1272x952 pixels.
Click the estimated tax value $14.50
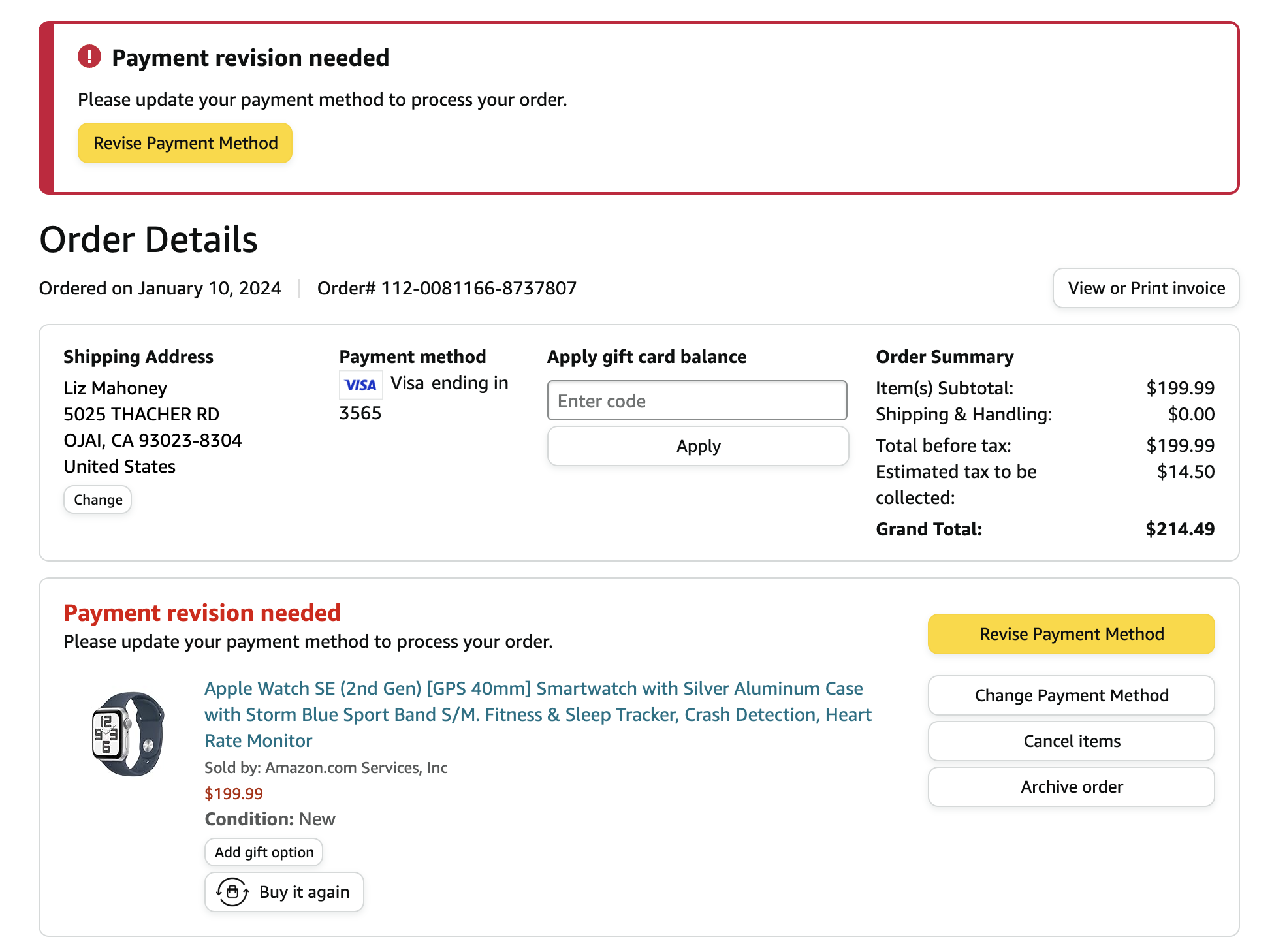point(1186,471)
